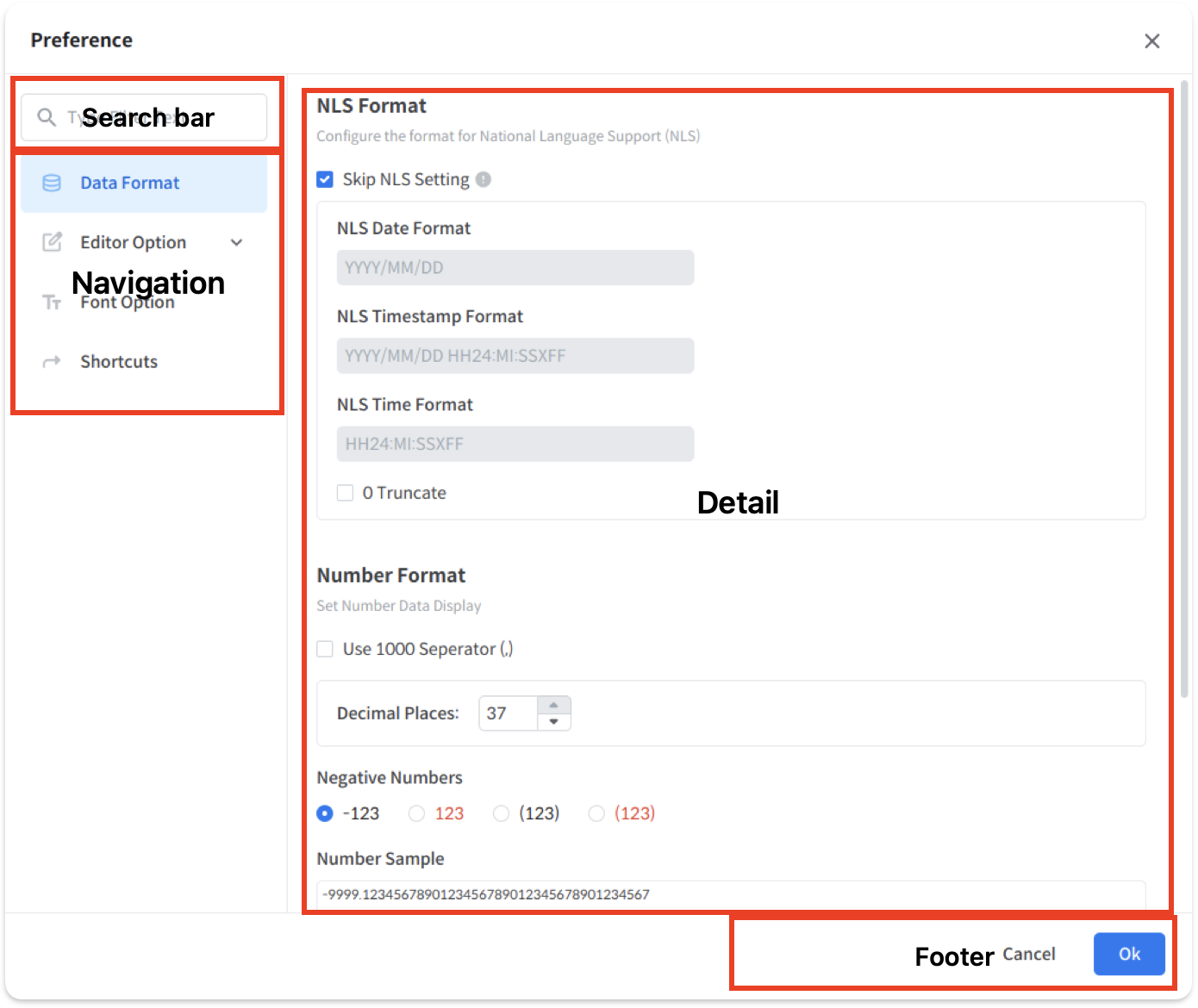1198x1008 pixels.
Task: Enable the 0 Truncate checkbox
Action: [345, 493]
